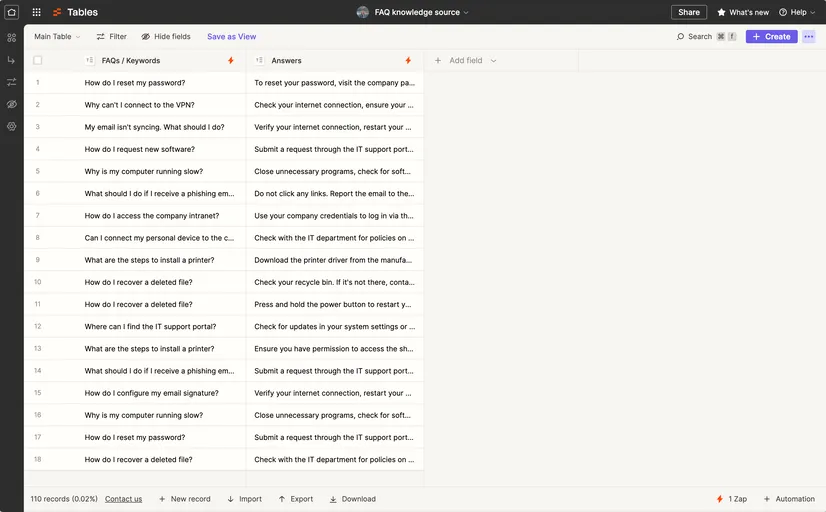Click the Export up-arrow icon

[x=282, y=499]
